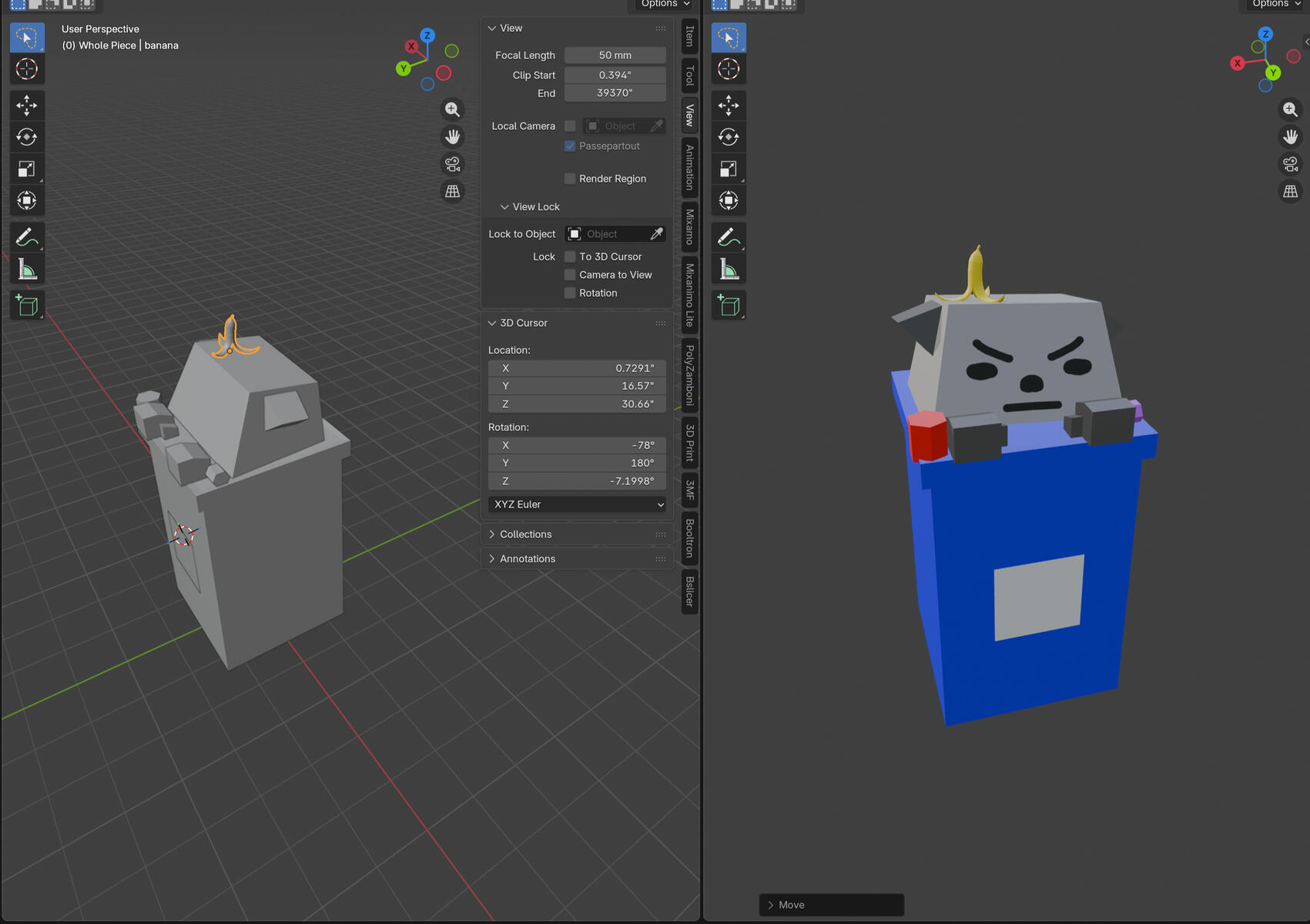Image resolution: width=1310 pixels, height=924 pixels.
Task: Expand the Collections panel
Action: [492, 534]
